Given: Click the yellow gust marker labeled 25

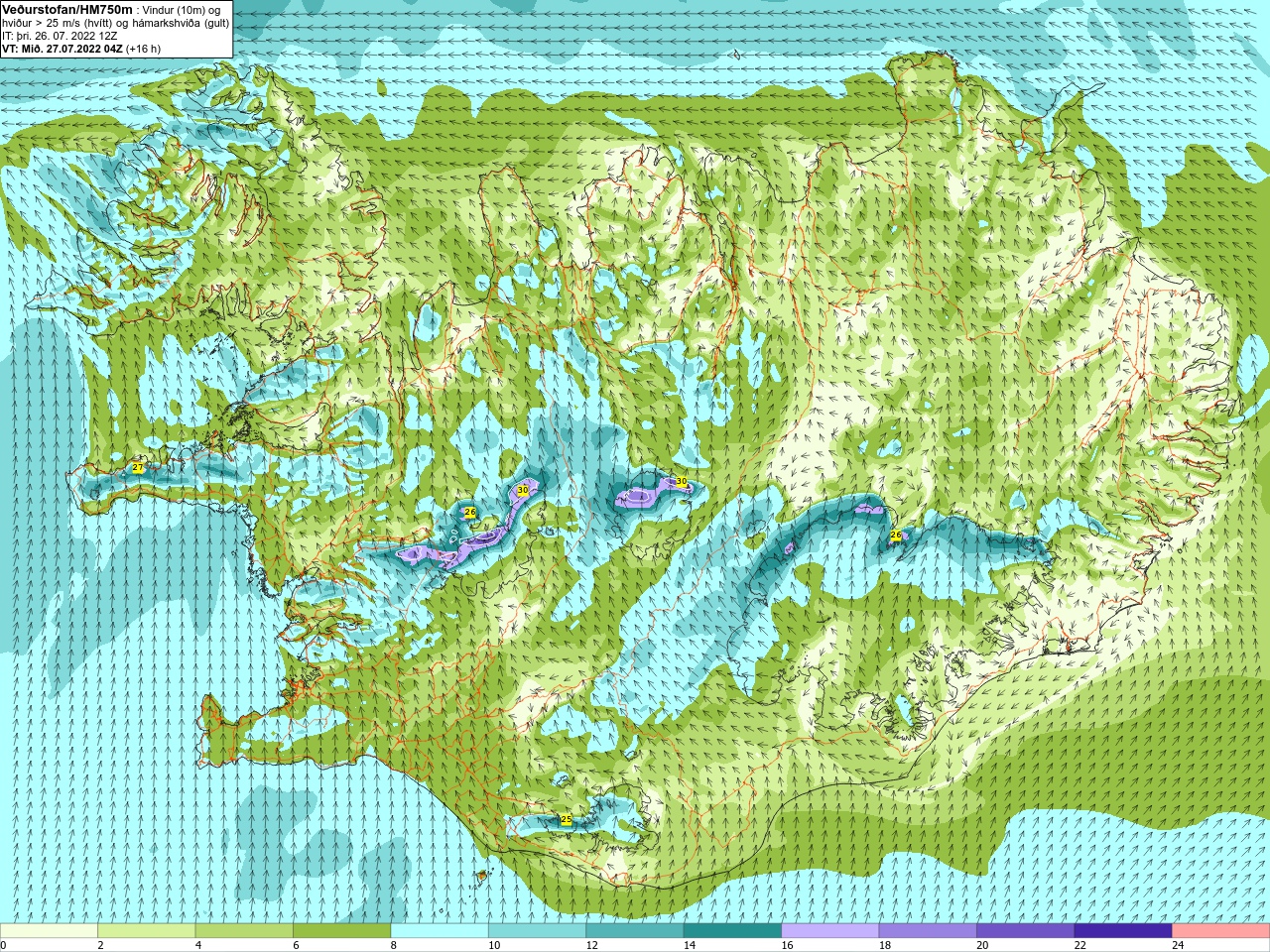Looking at the screenshot, I should pos(566,820).
